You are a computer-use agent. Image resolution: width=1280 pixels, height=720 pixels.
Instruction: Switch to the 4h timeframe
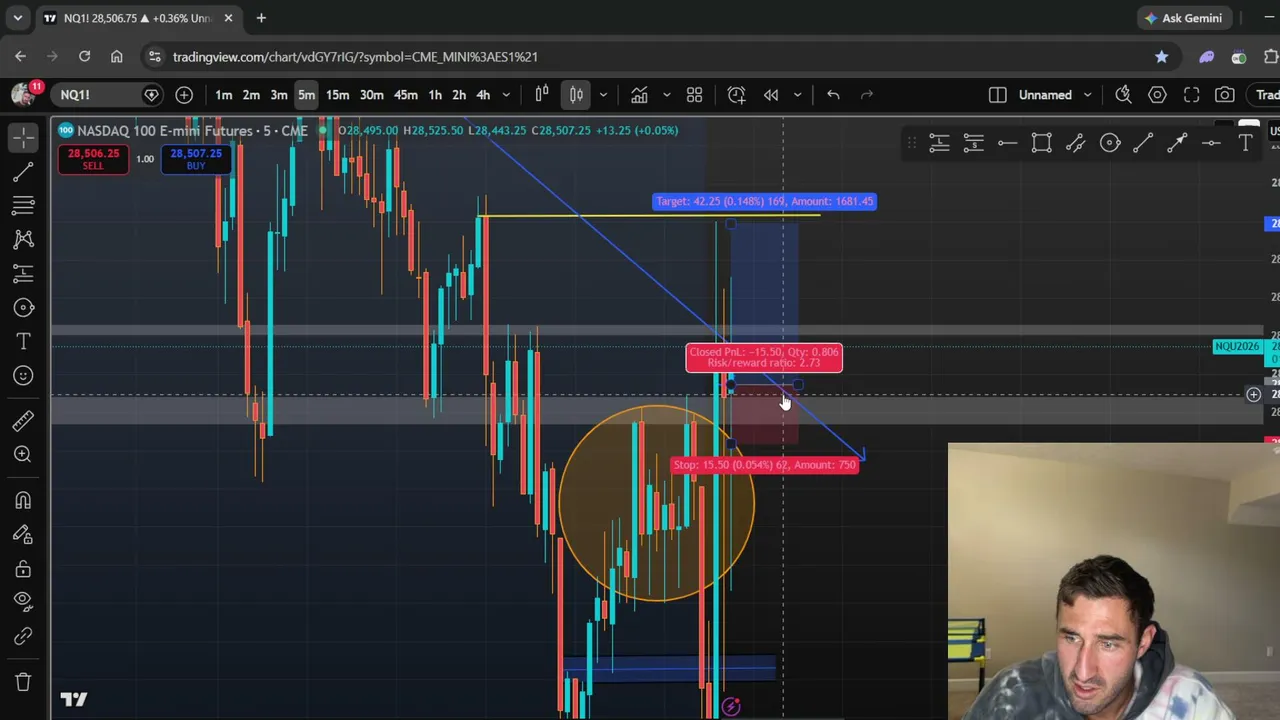(x=483, y=95)
